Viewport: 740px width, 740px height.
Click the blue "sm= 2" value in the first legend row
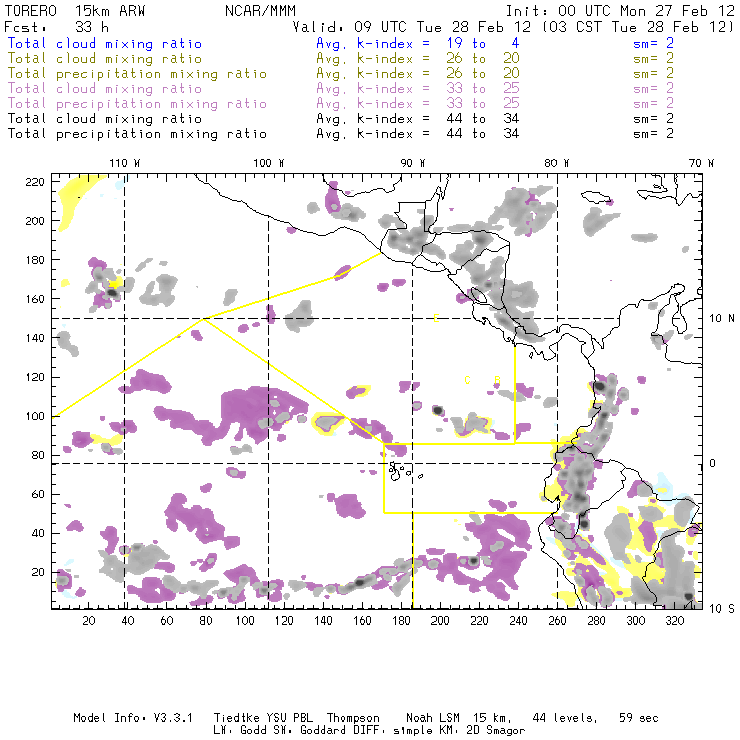click(653, 43)
